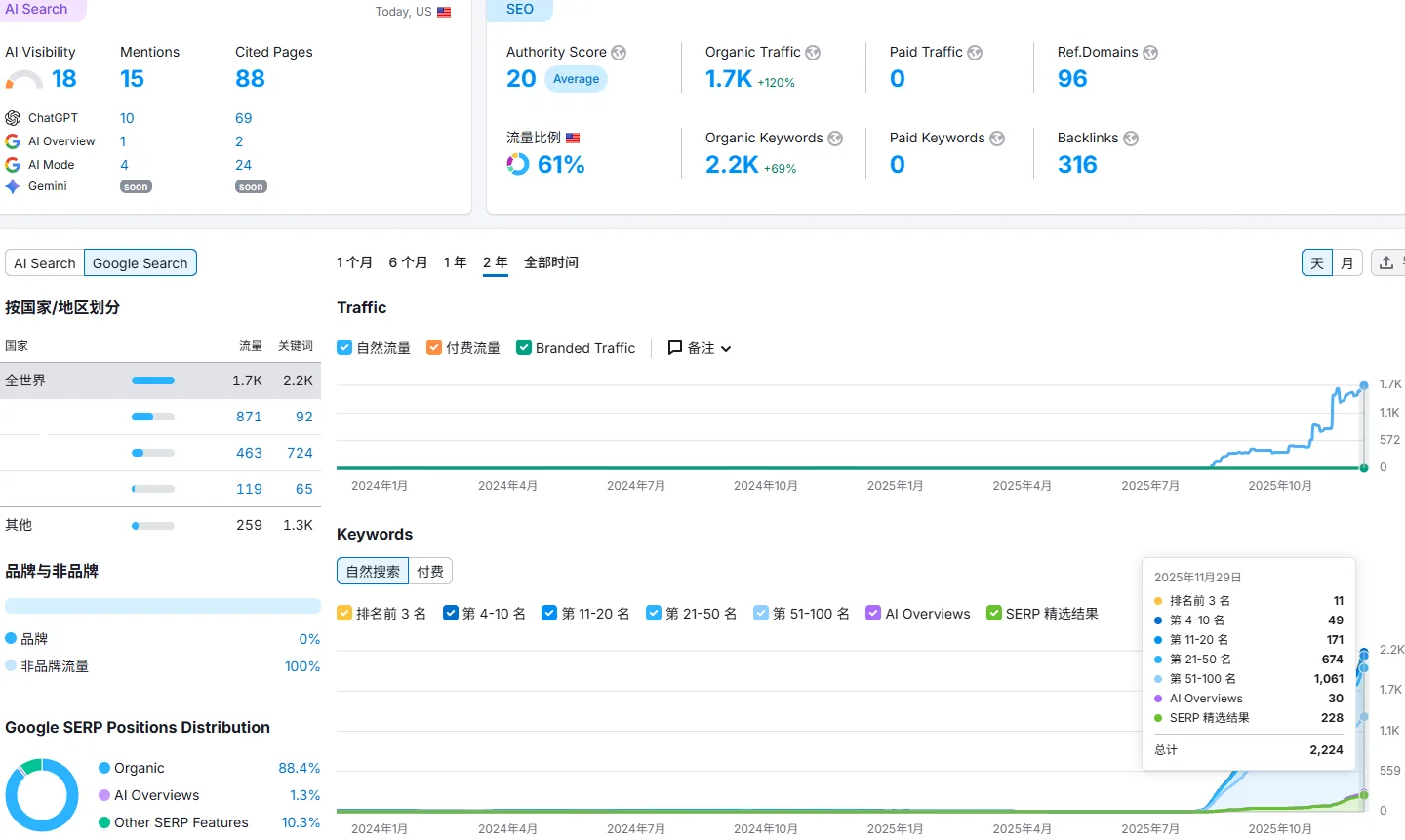Image resolution: width=1405 pixels, height=840 pixels.
Task: Click the export upload icon button
Action: pos(1386,262)
